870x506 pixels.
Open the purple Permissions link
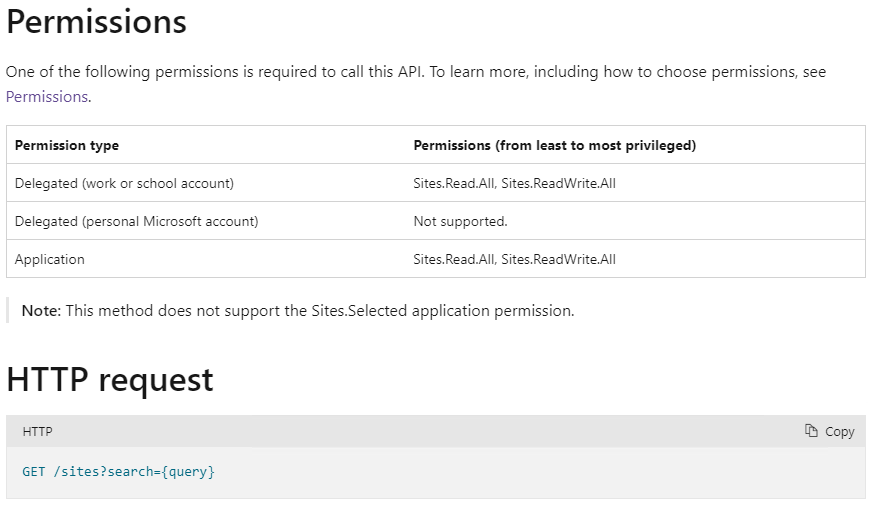[47, 97]
